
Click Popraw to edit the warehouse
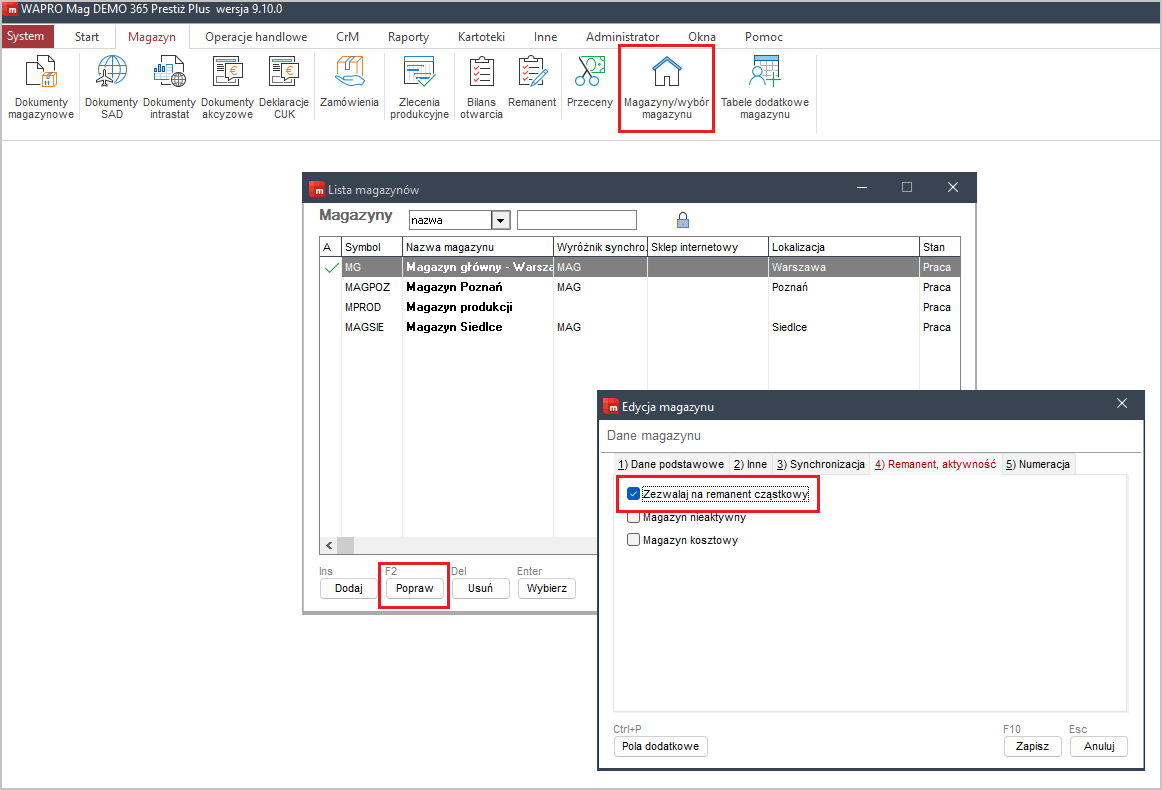click(414, 588)
